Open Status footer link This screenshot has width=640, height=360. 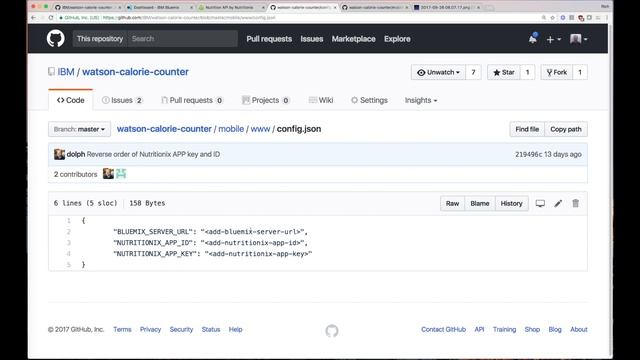coord(211,329)
